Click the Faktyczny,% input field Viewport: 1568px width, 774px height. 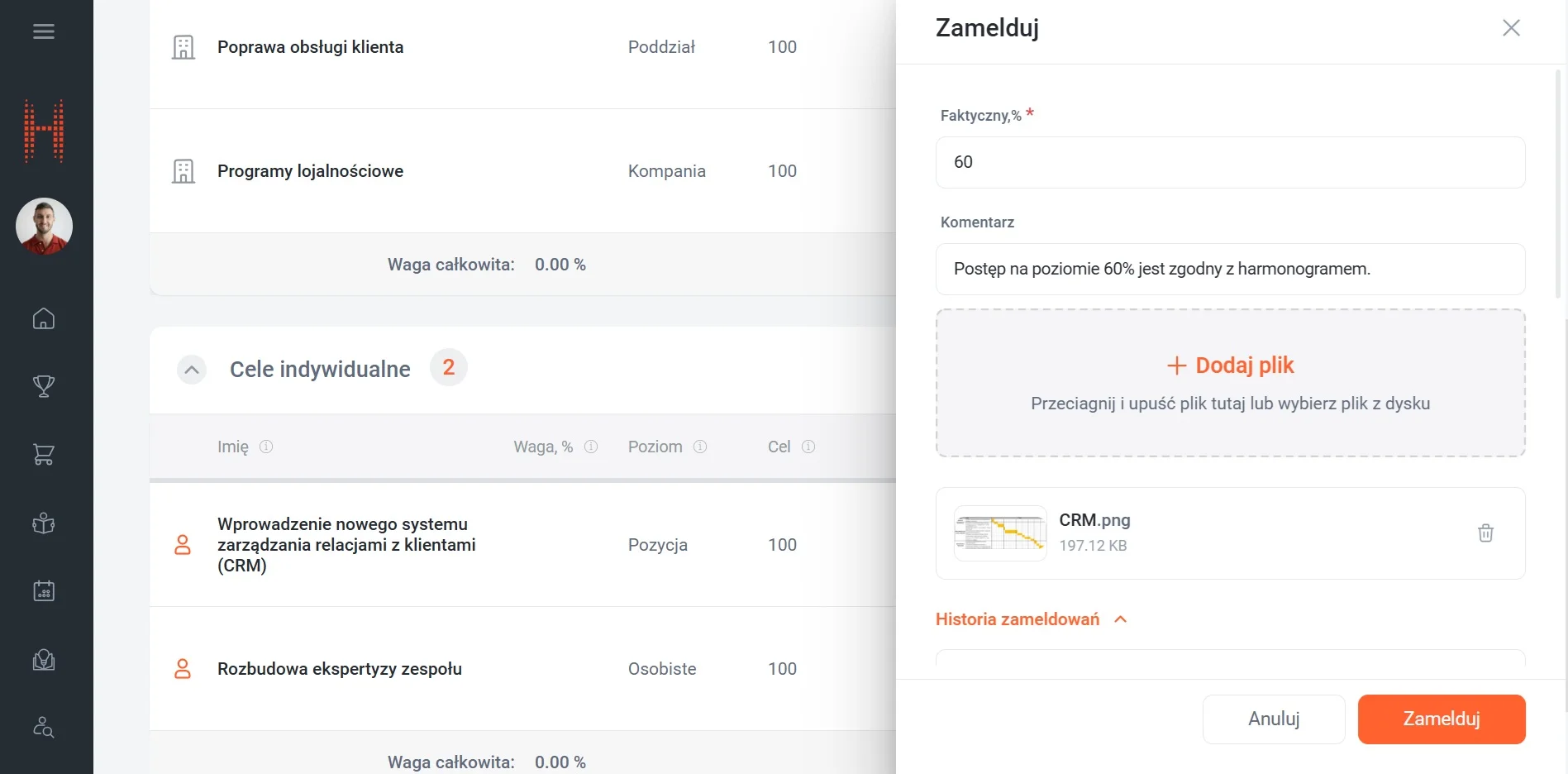pos(1230,163)
